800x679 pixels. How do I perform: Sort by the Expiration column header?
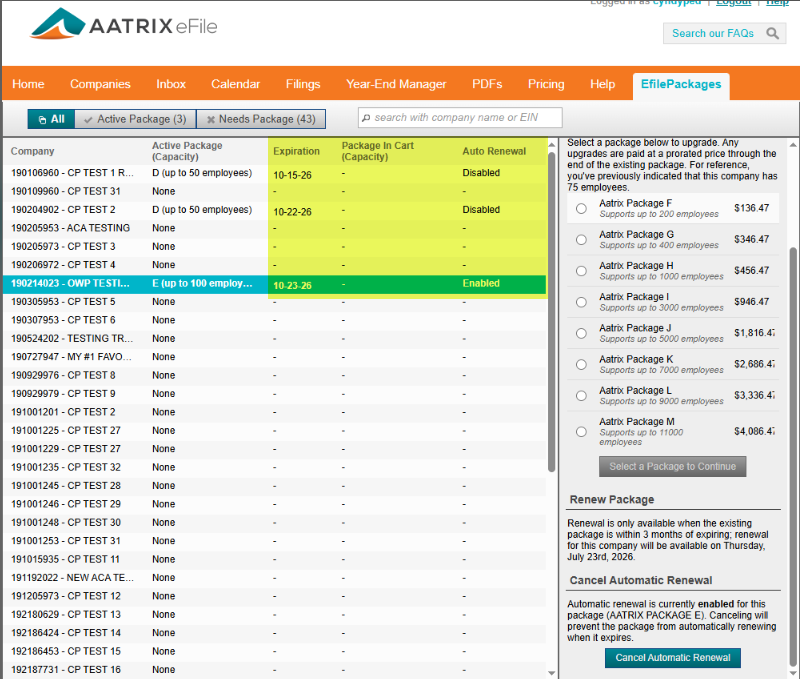click(x=297, y=152)
